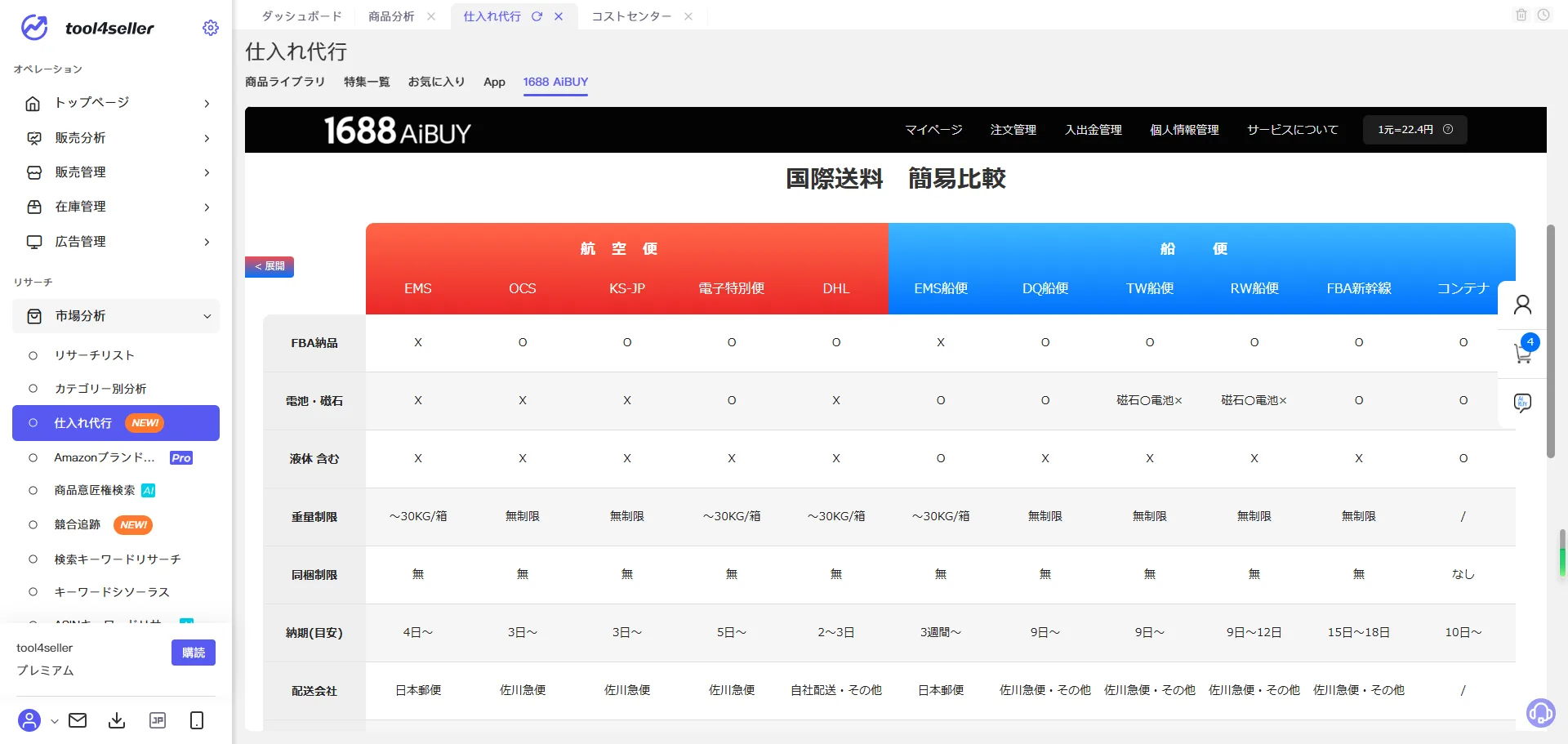
Task: Open サービスについて in header
Action: coord(1293,130)
